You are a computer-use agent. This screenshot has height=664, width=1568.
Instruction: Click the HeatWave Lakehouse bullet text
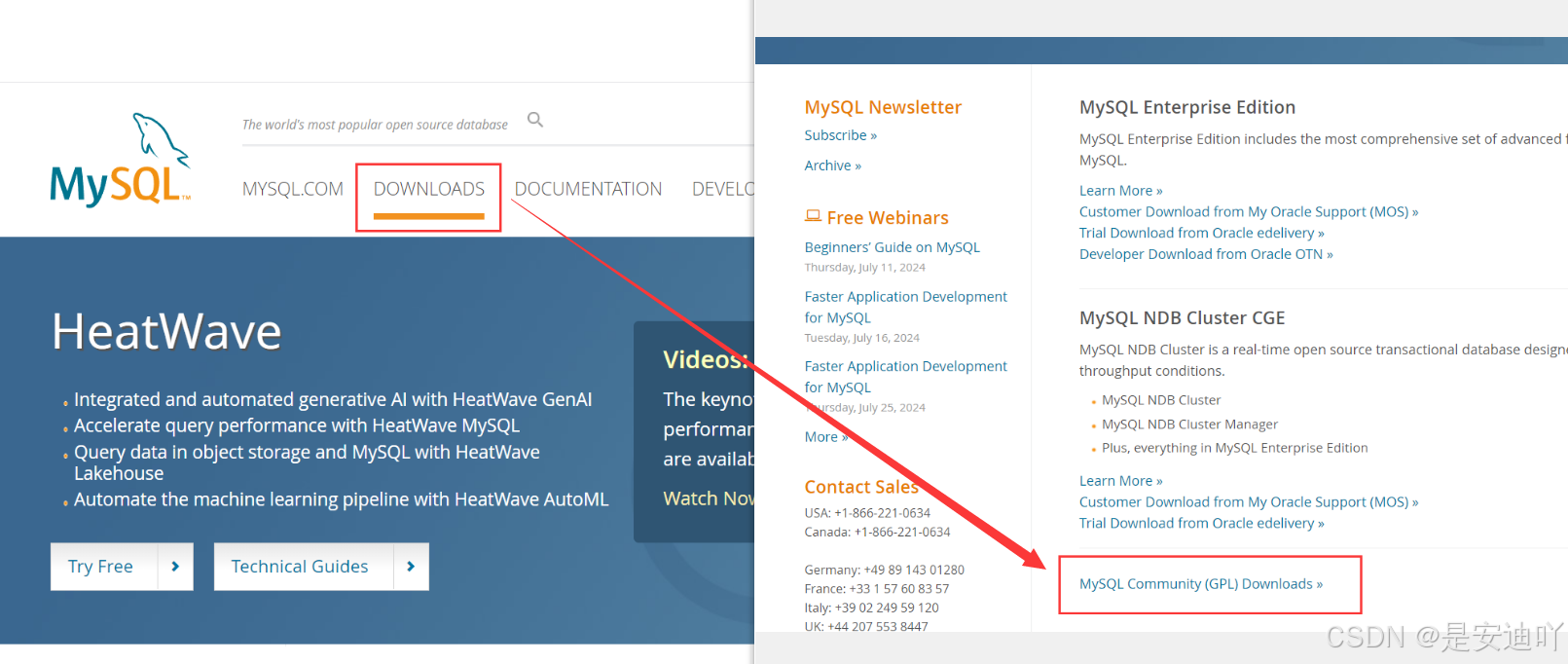coord(307,462)
